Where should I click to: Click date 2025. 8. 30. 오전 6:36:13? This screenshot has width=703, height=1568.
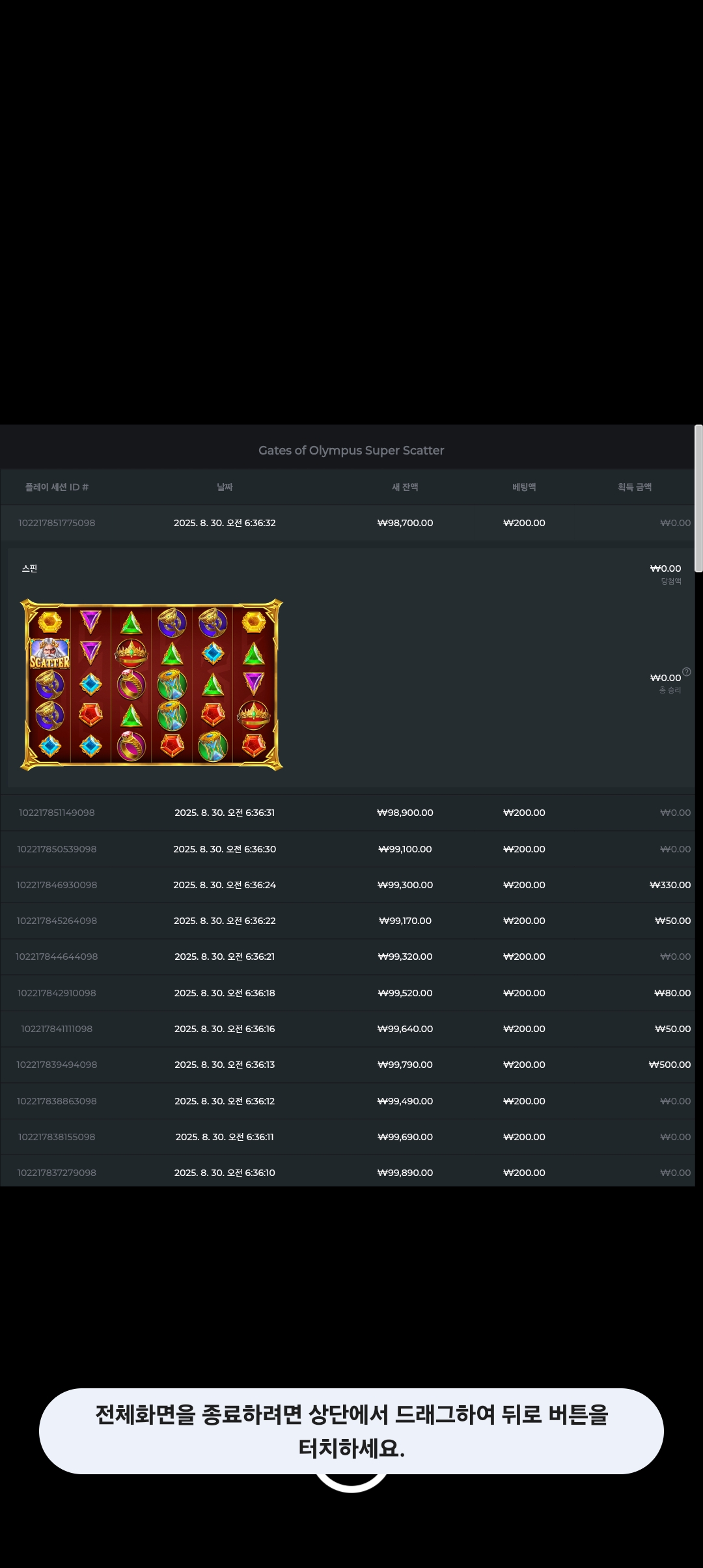[225, 1065]
